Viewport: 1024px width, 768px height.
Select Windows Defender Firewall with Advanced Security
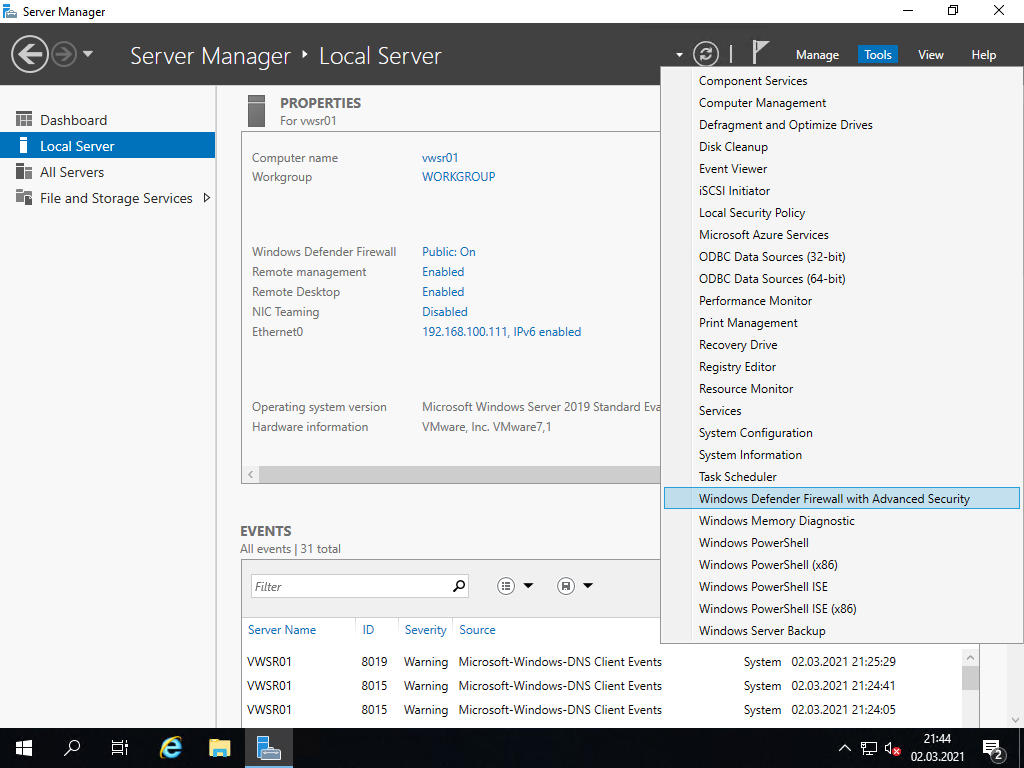click(x=834, y=499)
